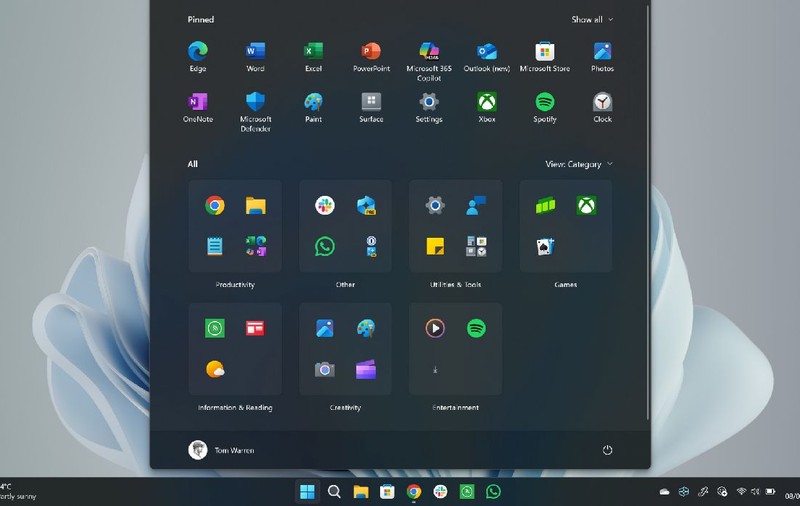Click the power button
This screenshot has width=800, height=506.
point(607,450)
